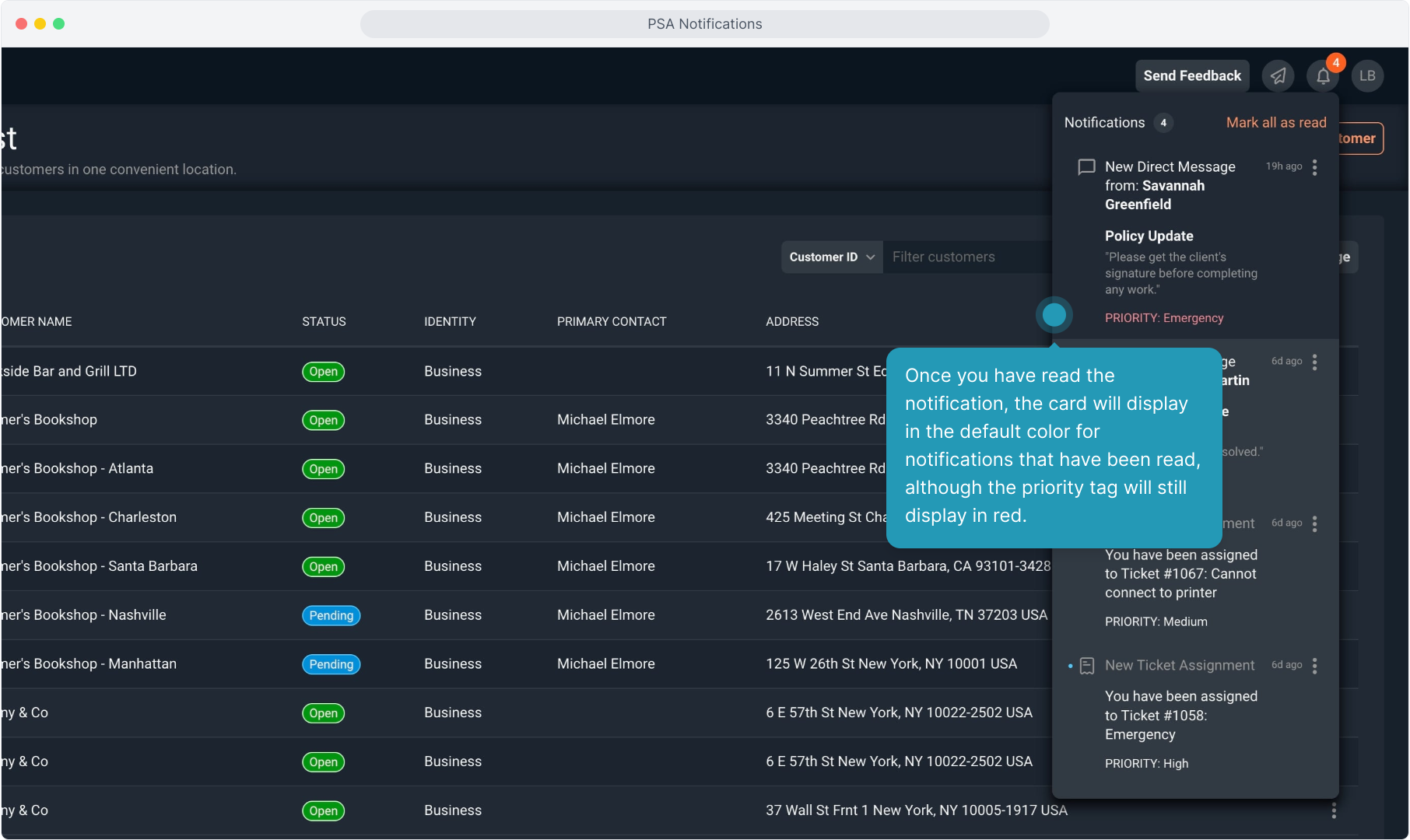This screenshot has width=1410, height=840.
Task: Sort by the STATUS column header
Action: pyautogui.click(x=324, y=322)
